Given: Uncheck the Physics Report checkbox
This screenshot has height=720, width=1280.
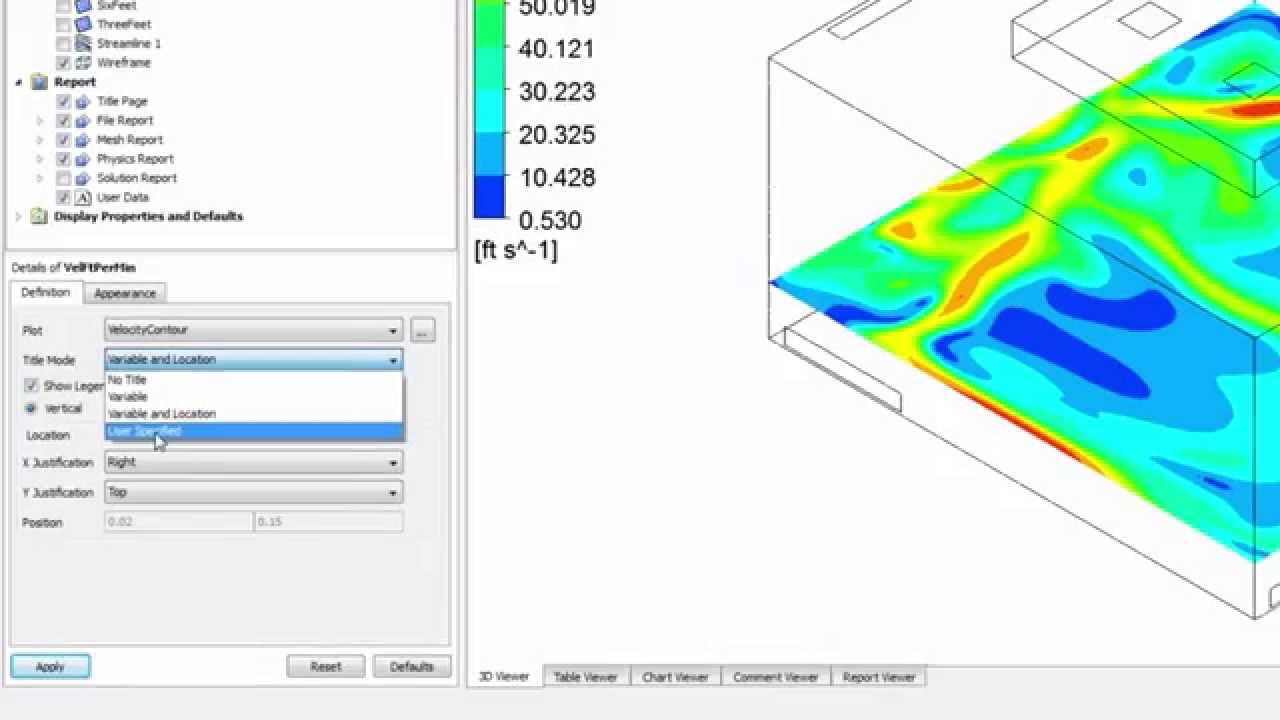Looking at the screenshot, I should pos(64,158).
